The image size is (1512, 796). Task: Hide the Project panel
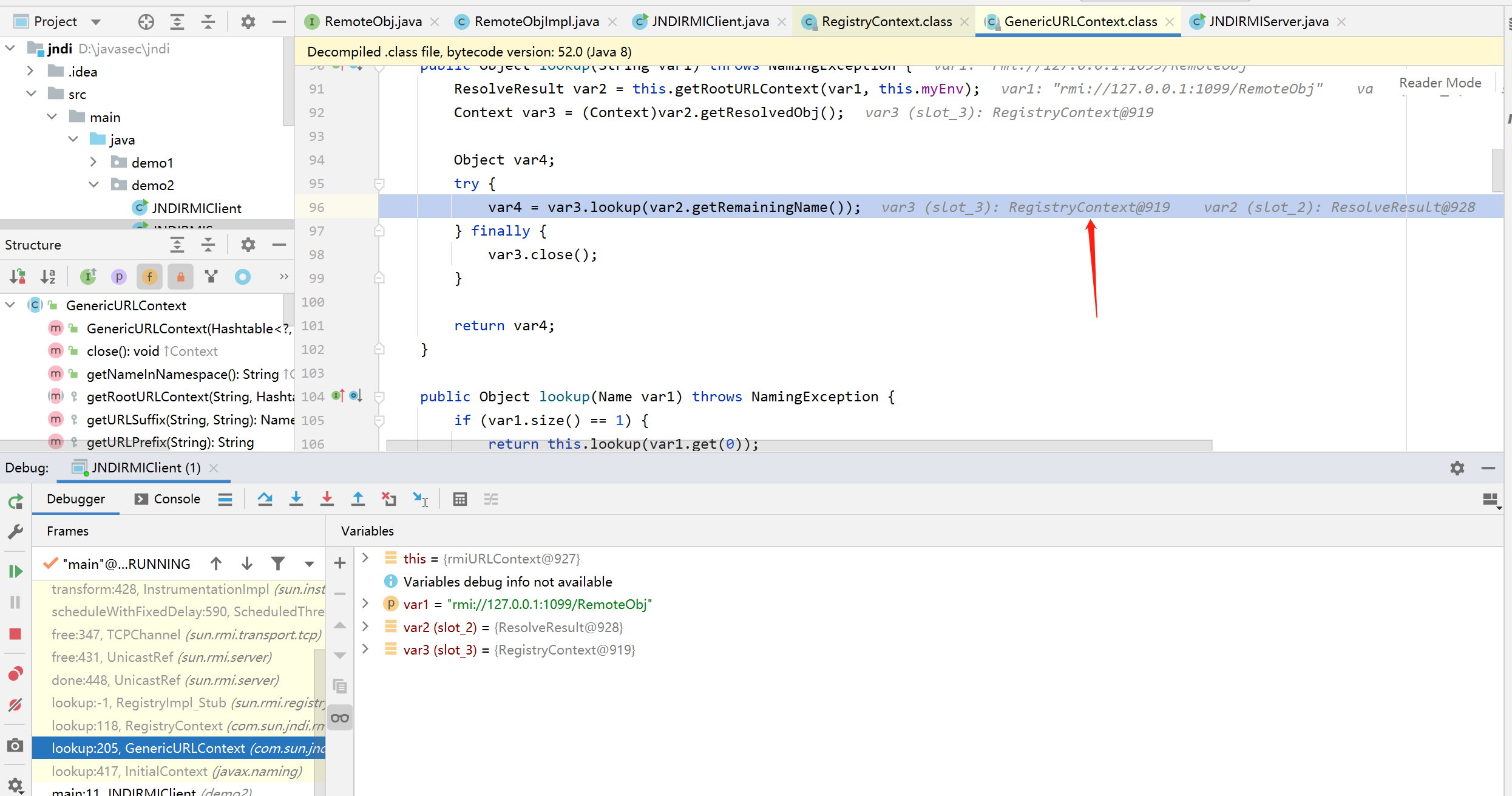tap(279, 22)
